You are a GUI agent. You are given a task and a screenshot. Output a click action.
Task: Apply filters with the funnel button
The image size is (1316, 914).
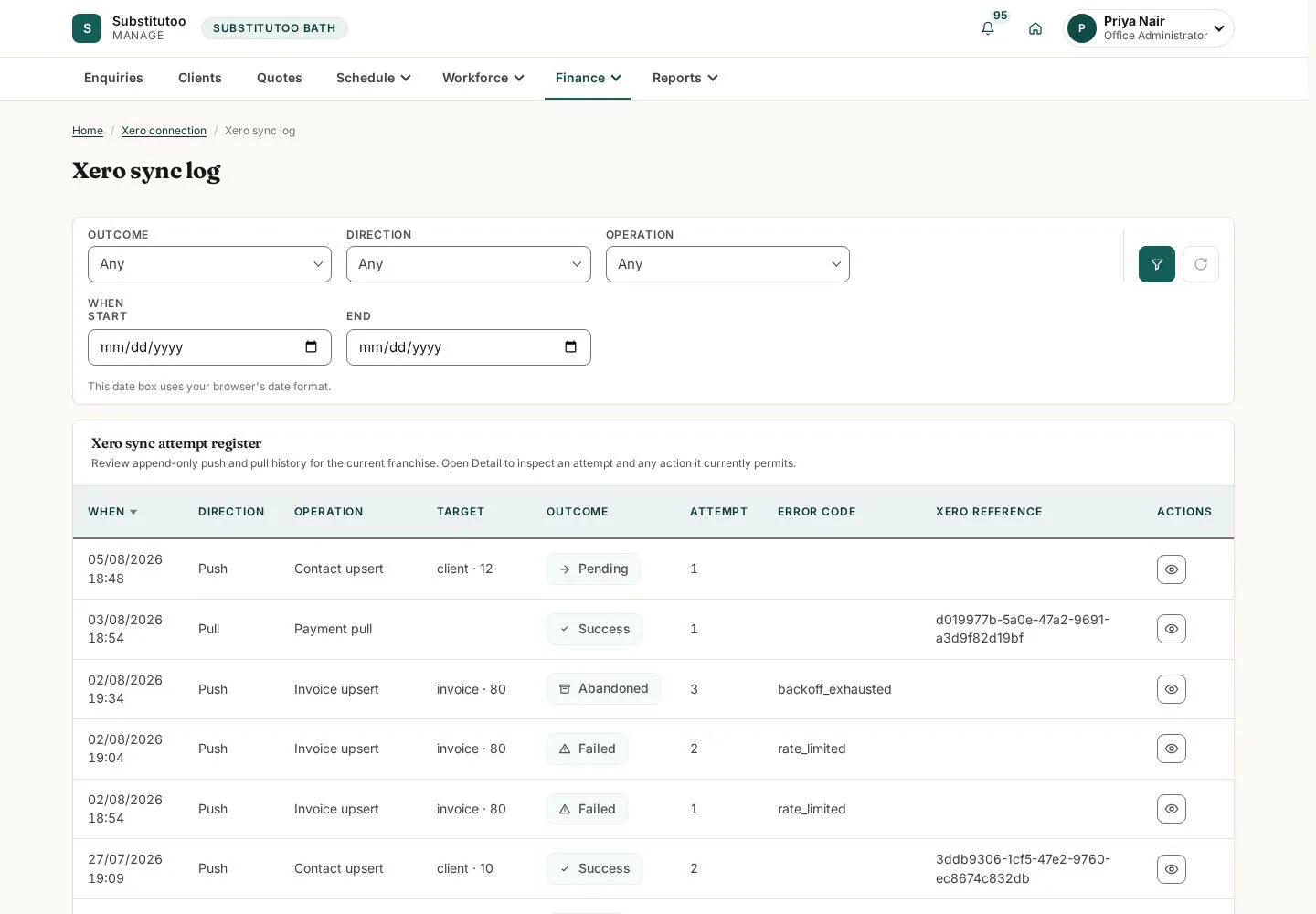[x=1157, y=264]
